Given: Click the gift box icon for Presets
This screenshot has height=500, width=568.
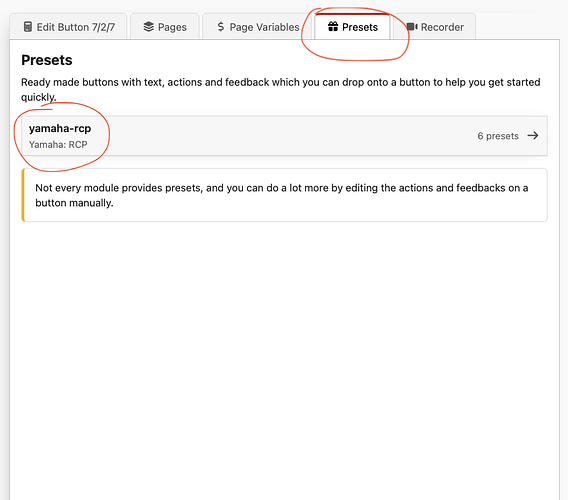Looking at the screenshot, I should 333,26.
